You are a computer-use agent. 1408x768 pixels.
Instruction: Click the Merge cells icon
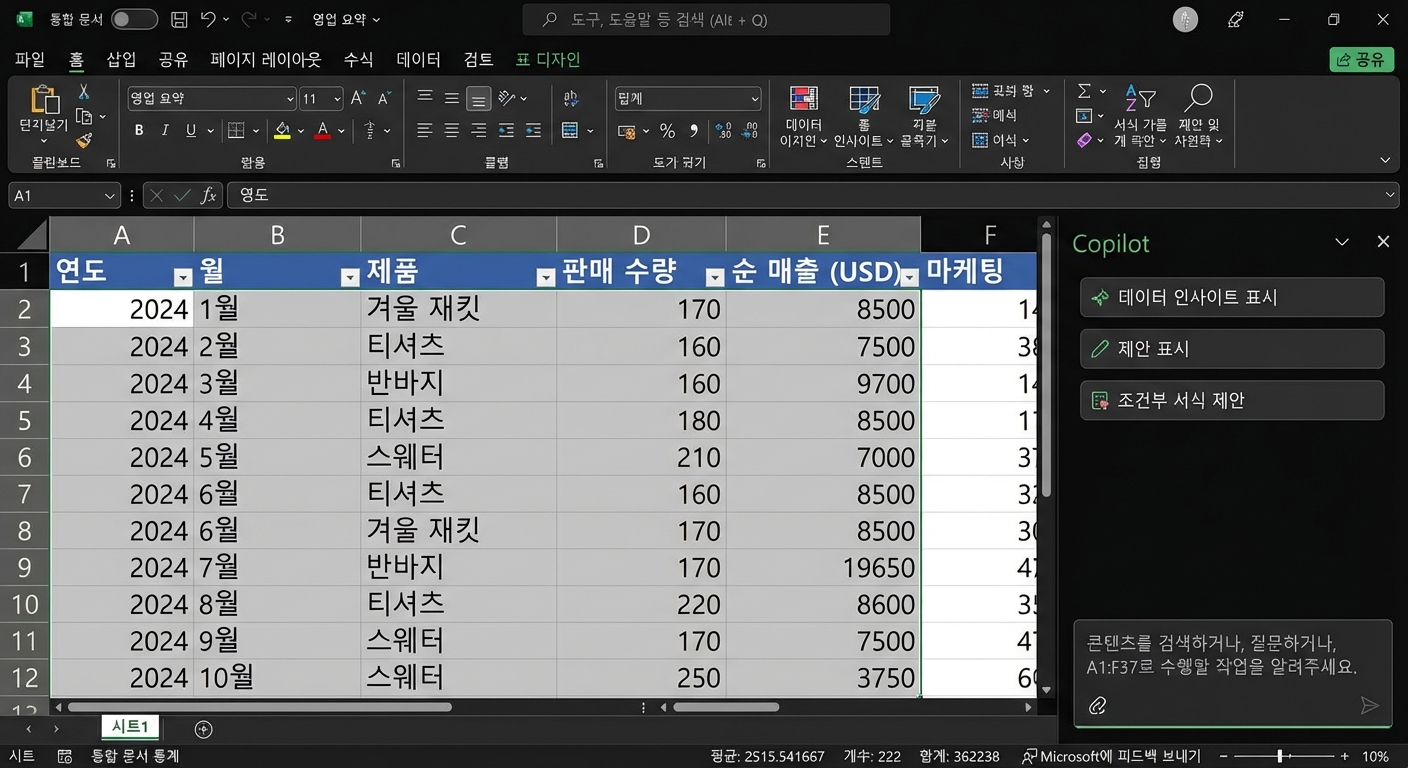coord(570,130)
